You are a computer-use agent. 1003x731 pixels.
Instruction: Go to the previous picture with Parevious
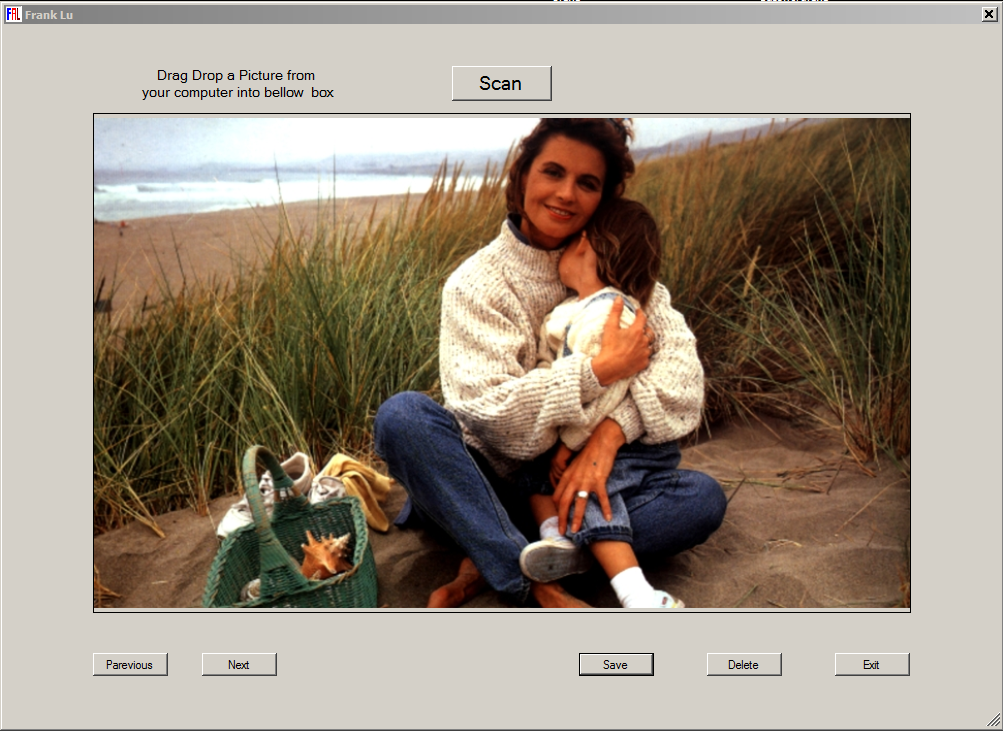pyautogui.click(x=130, y=665)
